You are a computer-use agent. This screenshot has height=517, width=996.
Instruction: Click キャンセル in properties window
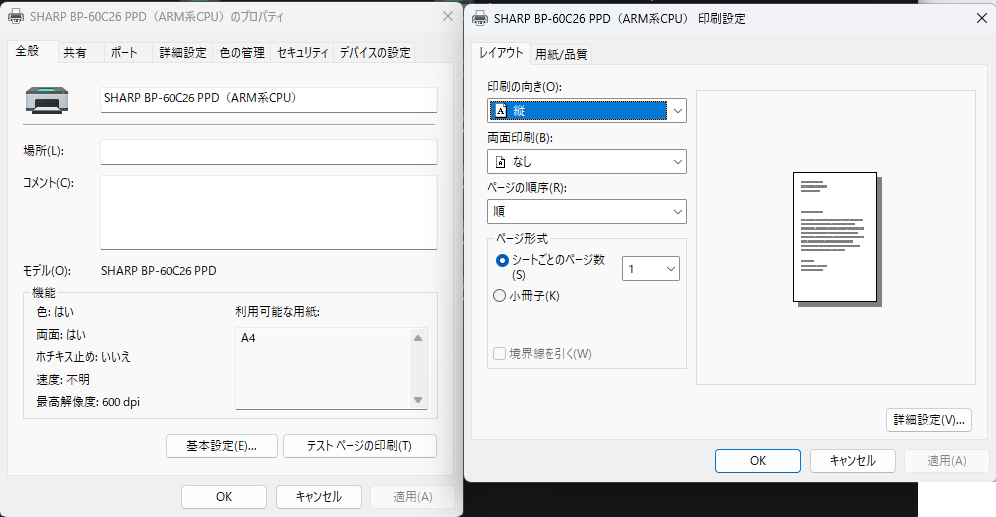[x=319, y=497]
